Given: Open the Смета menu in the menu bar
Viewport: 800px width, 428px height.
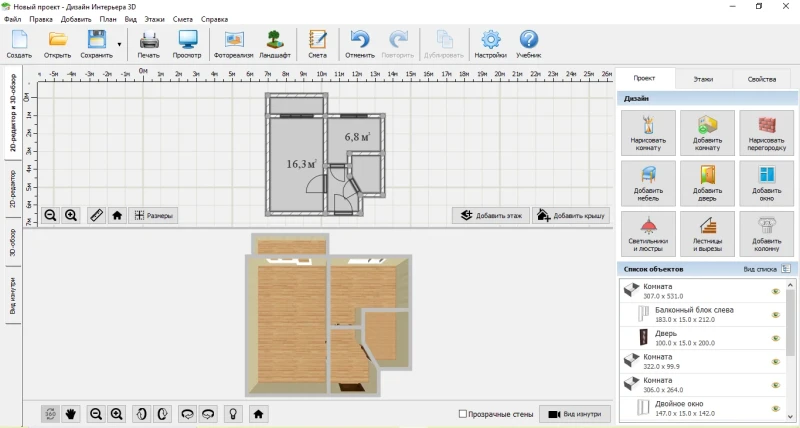Looking at the screenshot, I should pyautogui.click(x=183, y=19).
